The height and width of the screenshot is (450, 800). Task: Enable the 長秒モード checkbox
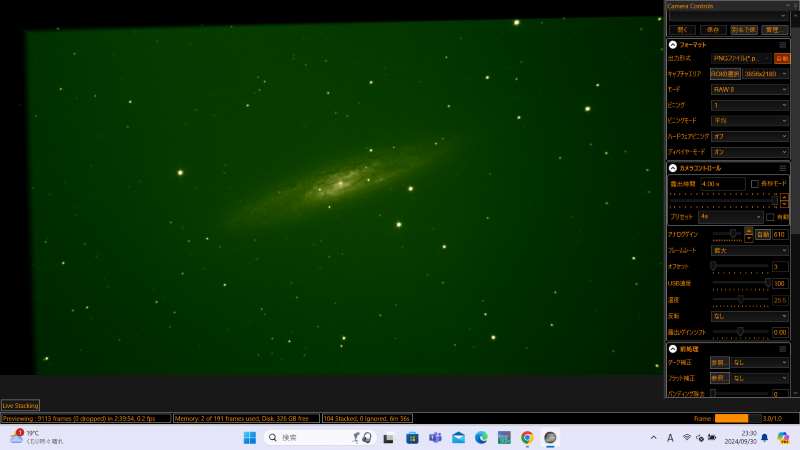(x=755, y=184)
